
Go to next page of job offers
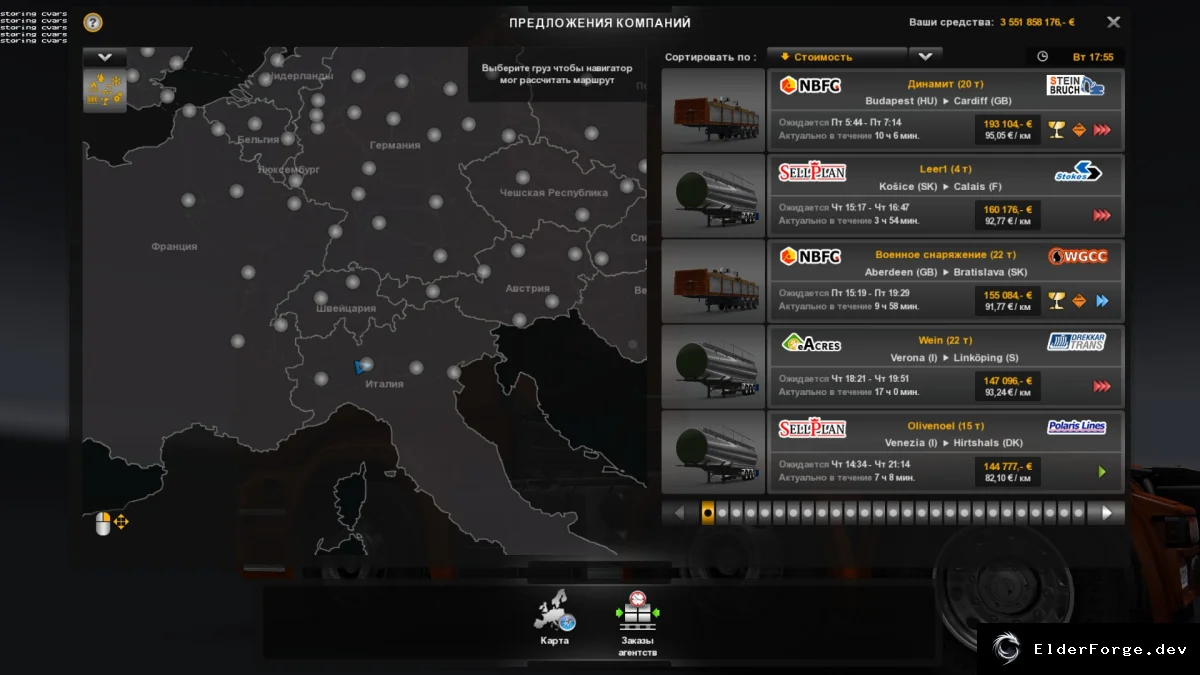click(x=1106, y=513)
